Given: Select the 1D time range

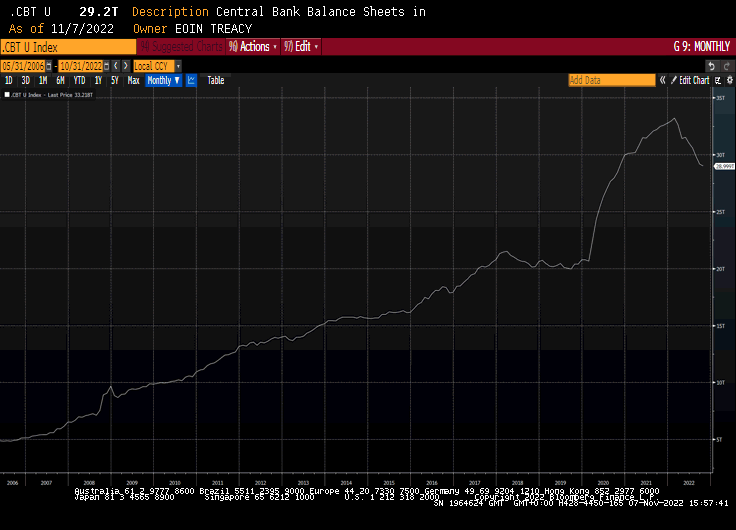Looking at the screenshot, I should tap(8, 80).
